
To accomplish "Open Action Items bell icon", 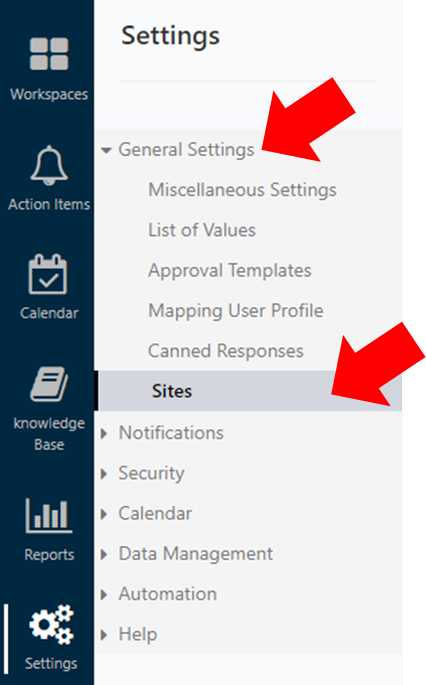I will (x=49, y=165).
